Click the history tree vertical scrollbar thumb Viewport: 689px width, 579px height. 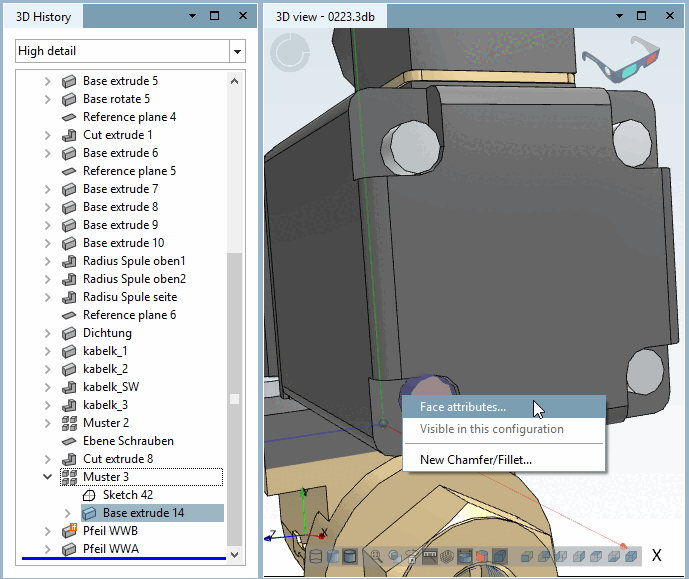pyautogui.click(x=235, y=399)
